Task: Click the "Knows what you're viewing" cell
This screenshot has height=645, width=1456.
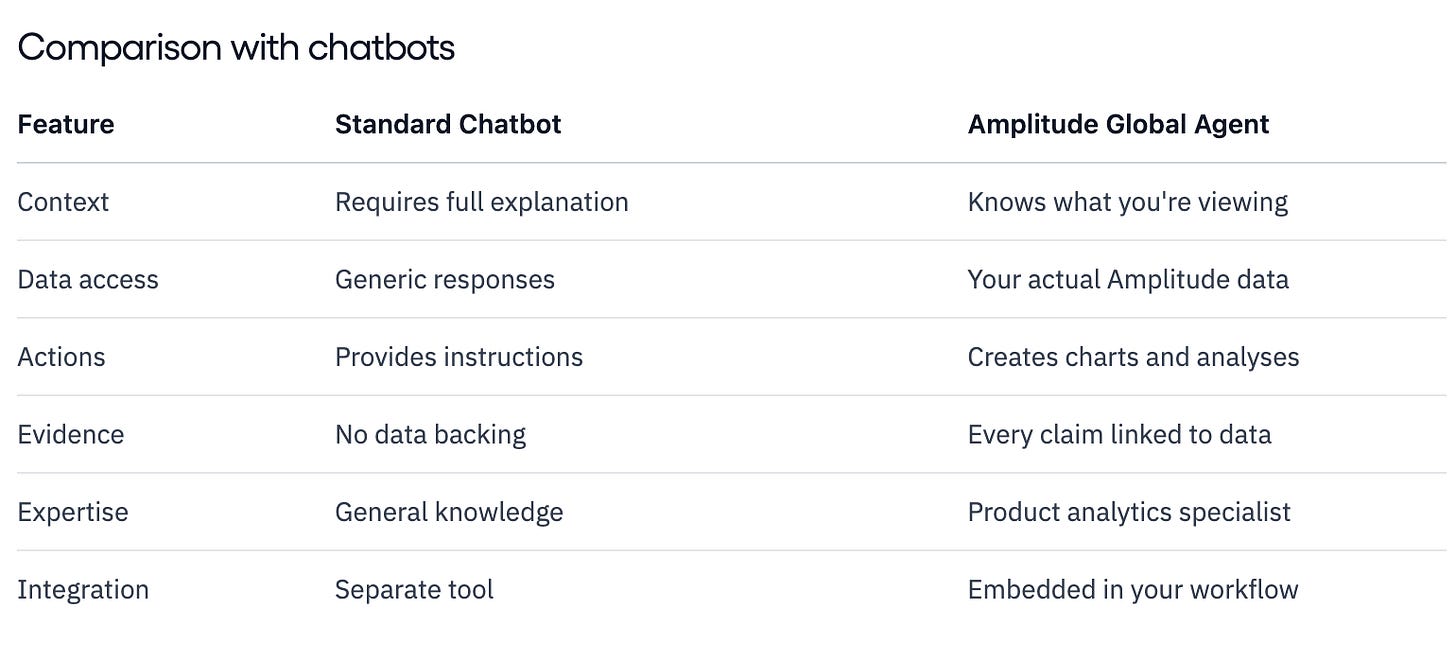Action: [1127, 202]
